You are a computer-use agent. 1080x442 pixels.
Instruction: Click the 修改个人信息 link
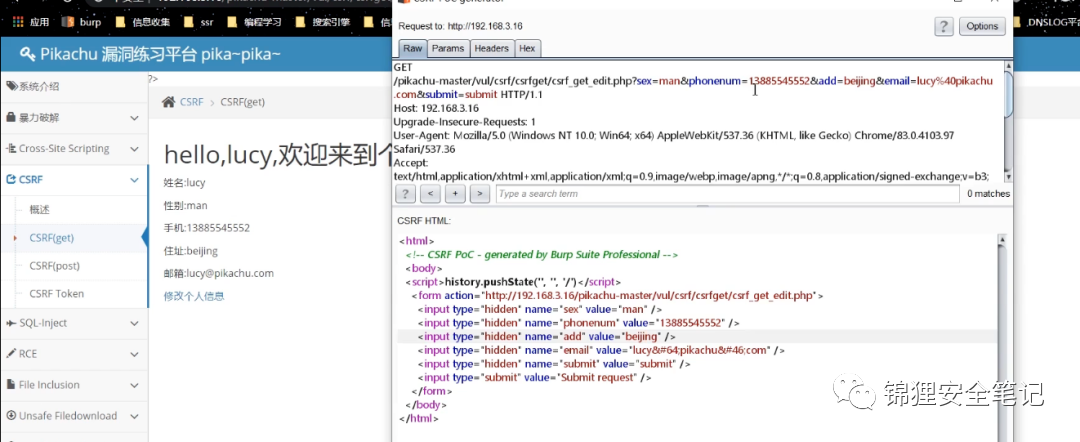(x=194, y=296)
